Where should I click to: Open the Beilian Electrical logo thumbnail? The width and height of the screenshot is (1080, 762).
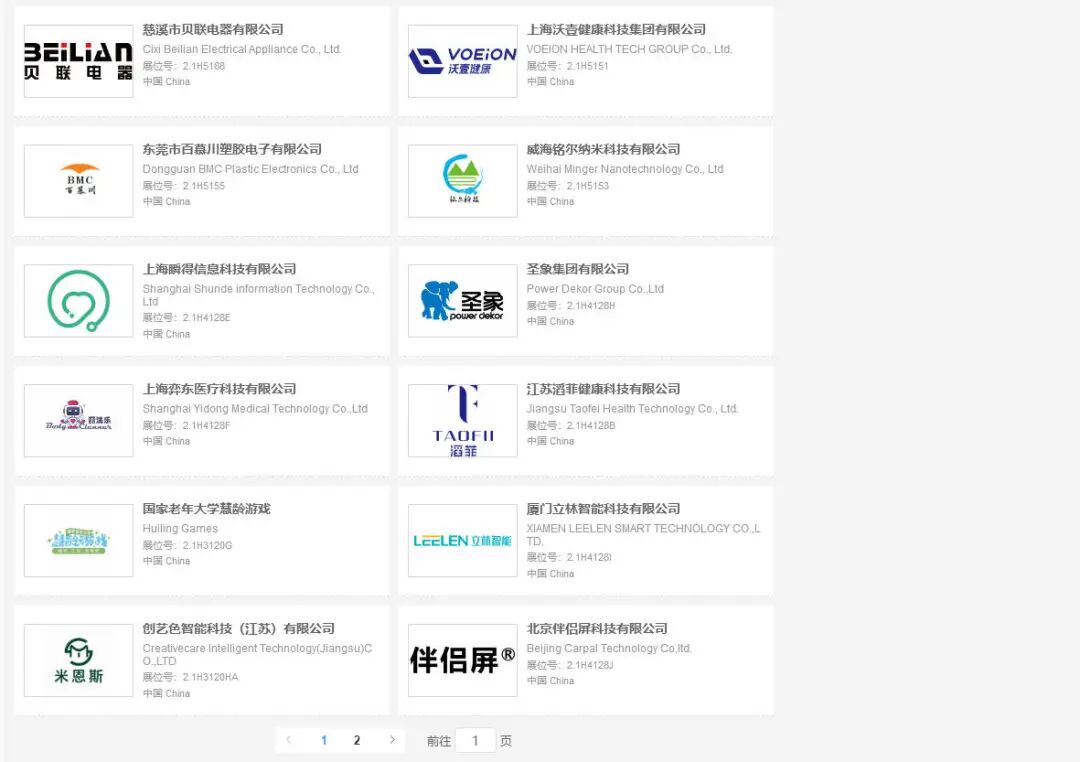pos(79,61)
